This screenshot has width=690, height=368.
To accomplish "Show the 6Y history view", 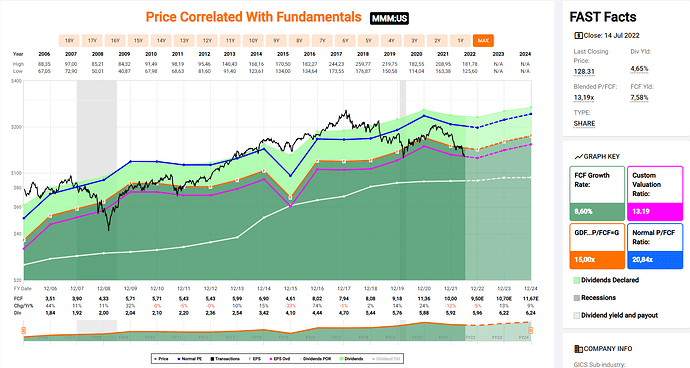I will 345,40.
